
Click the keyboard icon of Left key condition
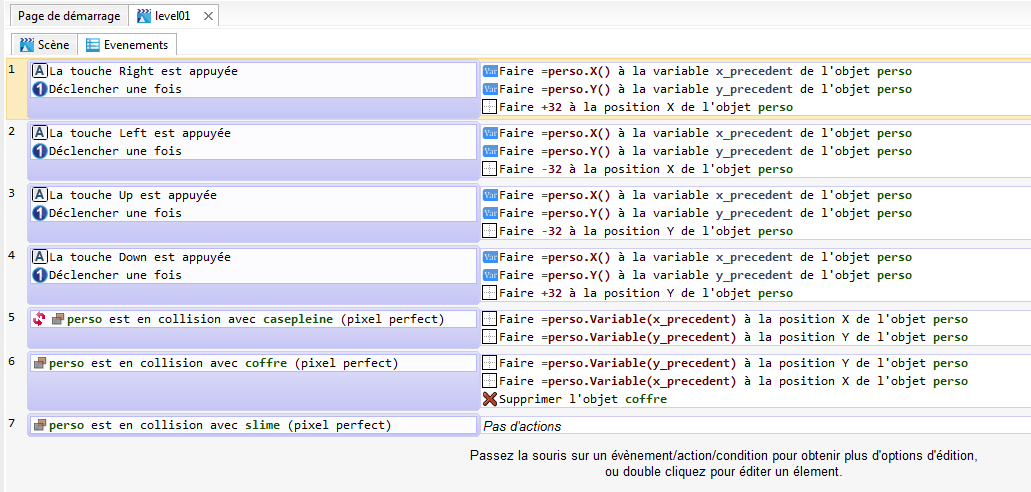[39, 133]
